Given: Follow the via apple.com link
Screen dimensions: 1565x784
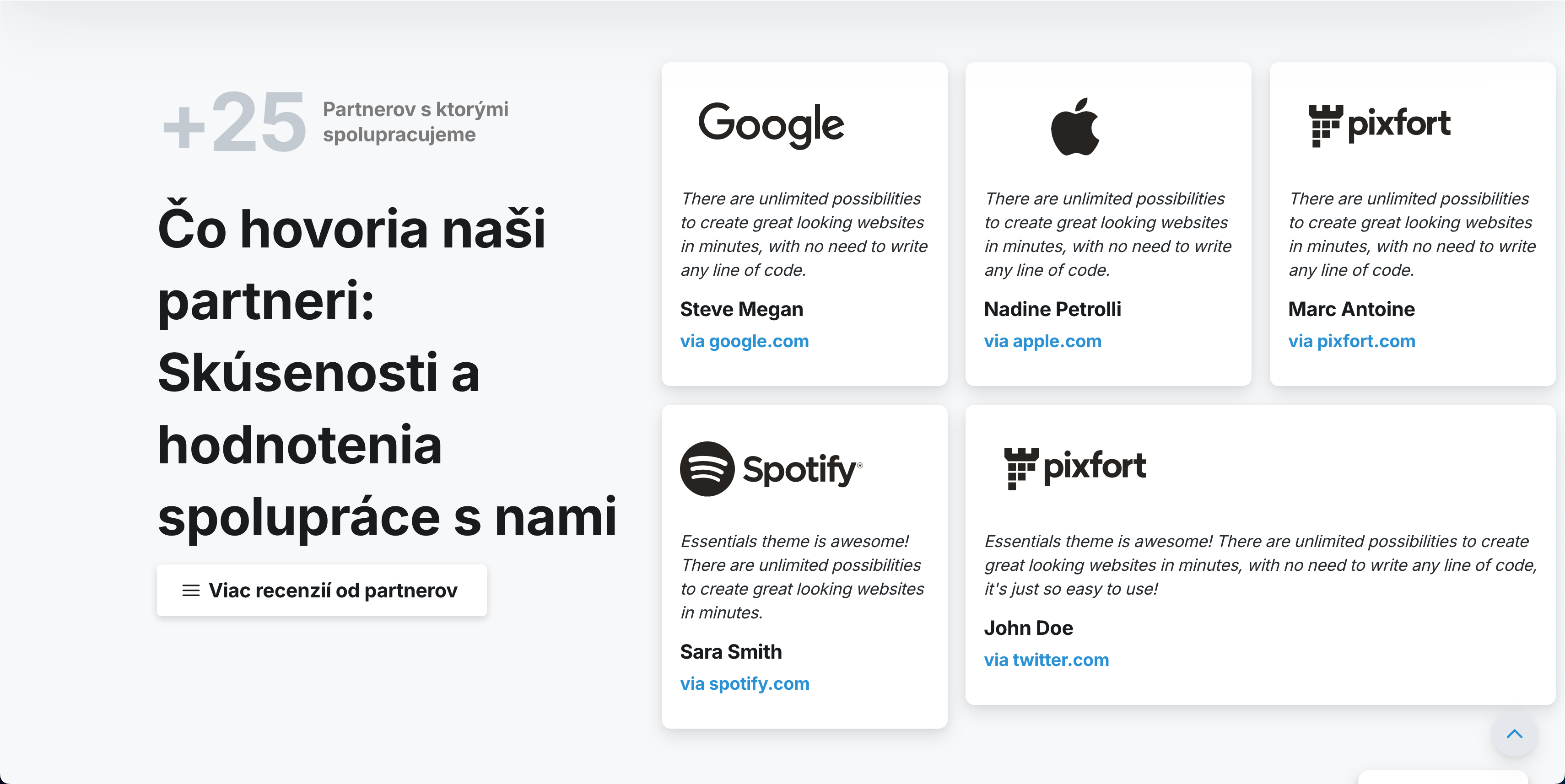Looking at the screenshot, I should coord(1042,341).
